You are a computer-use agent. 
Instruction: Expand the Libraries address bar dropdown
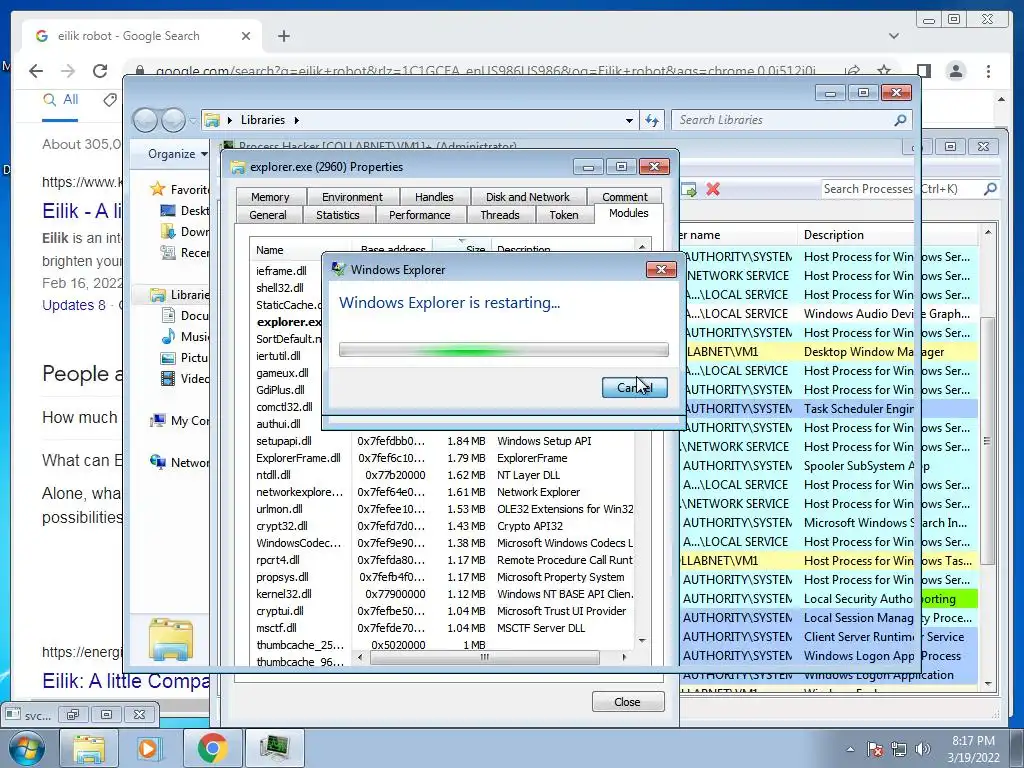(x=629, y=120)
